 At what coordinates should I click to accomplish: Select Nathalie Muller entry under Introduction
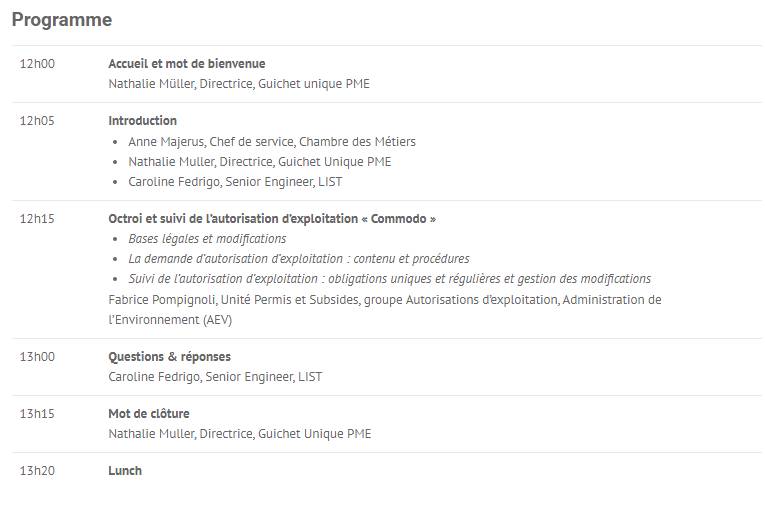[x=260, y=162]
